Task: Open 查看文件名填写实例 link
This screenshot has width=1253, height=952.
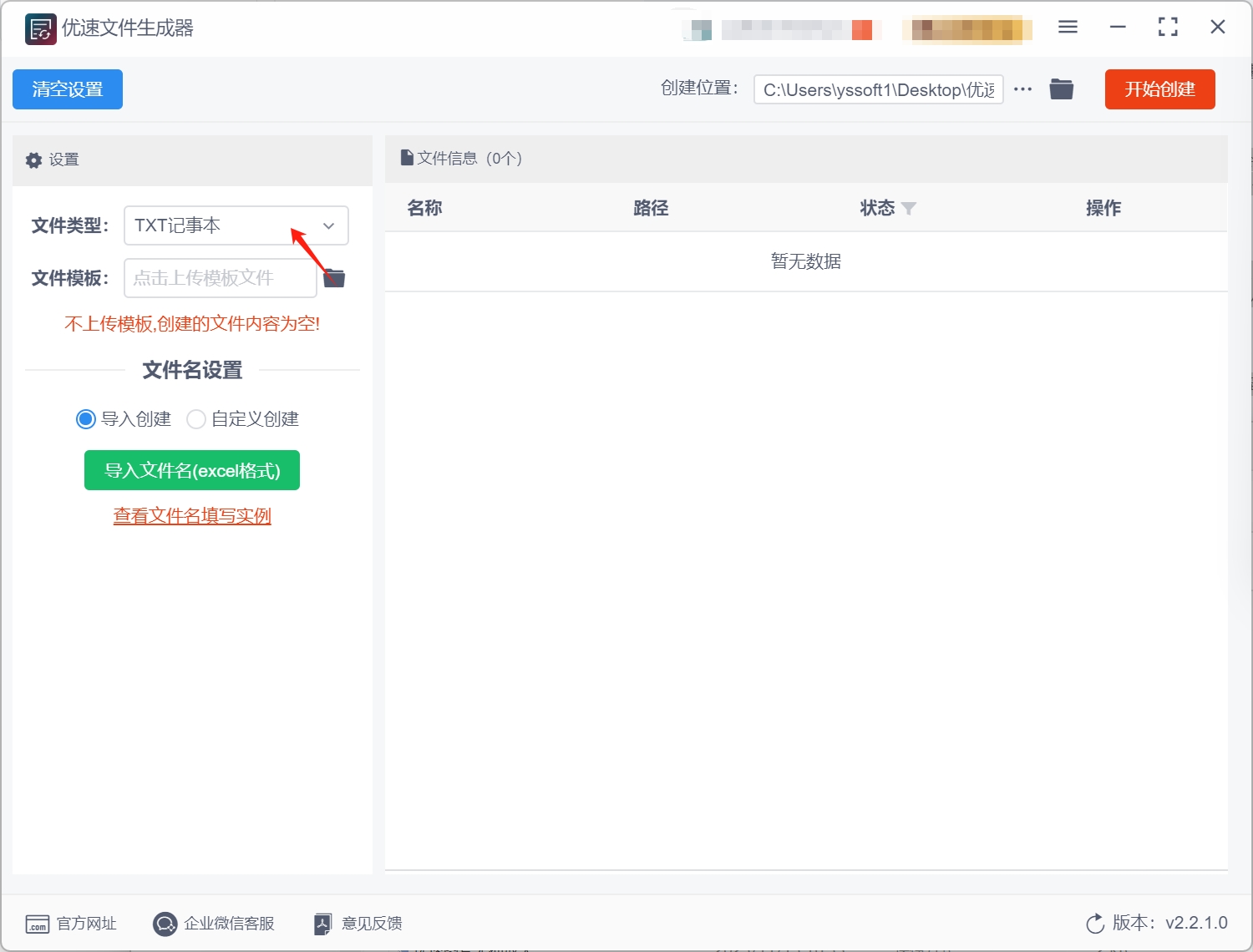Action: click(192, 516)
